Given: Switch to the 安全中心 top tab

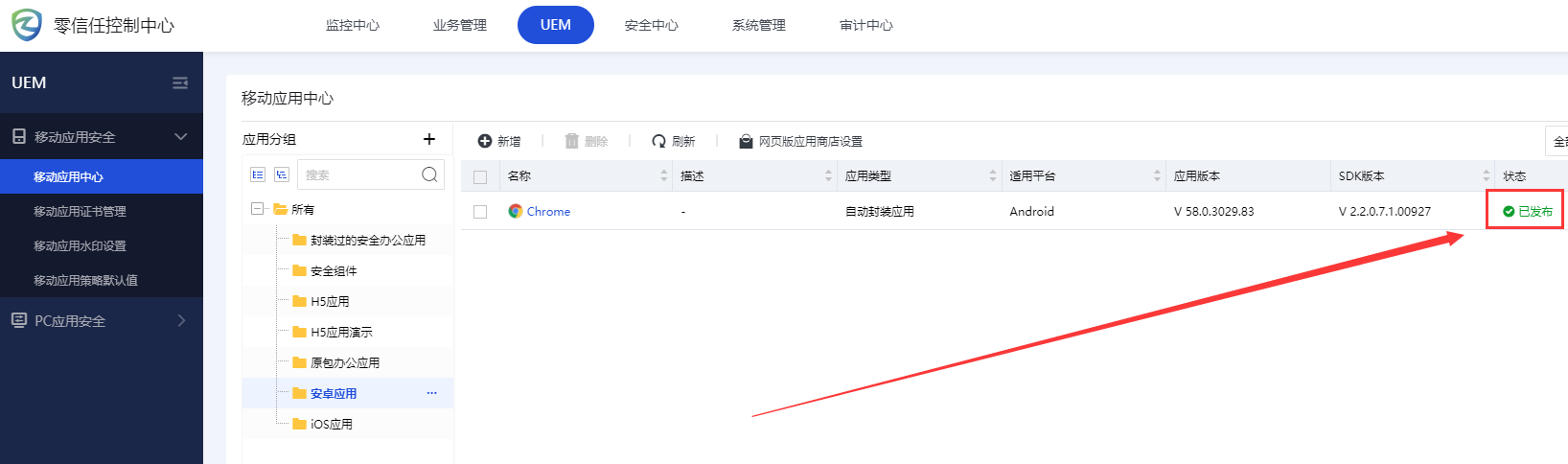Looking at the screenshot, I should [651, 25].
